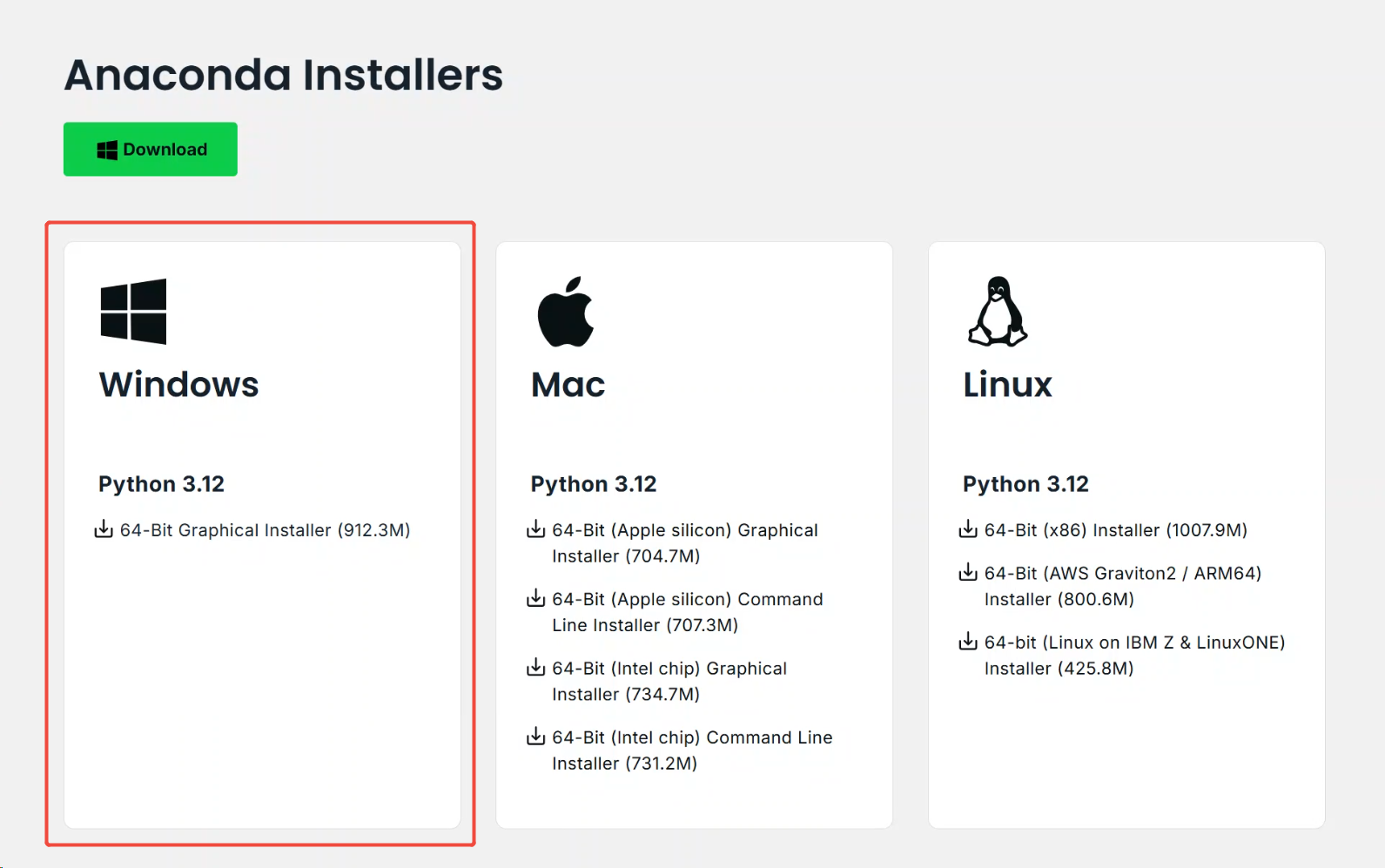Click the Anaconda Installers page heading
Image resolution: width=1385 pixels, height=868 pixels.
coord(284,75)
